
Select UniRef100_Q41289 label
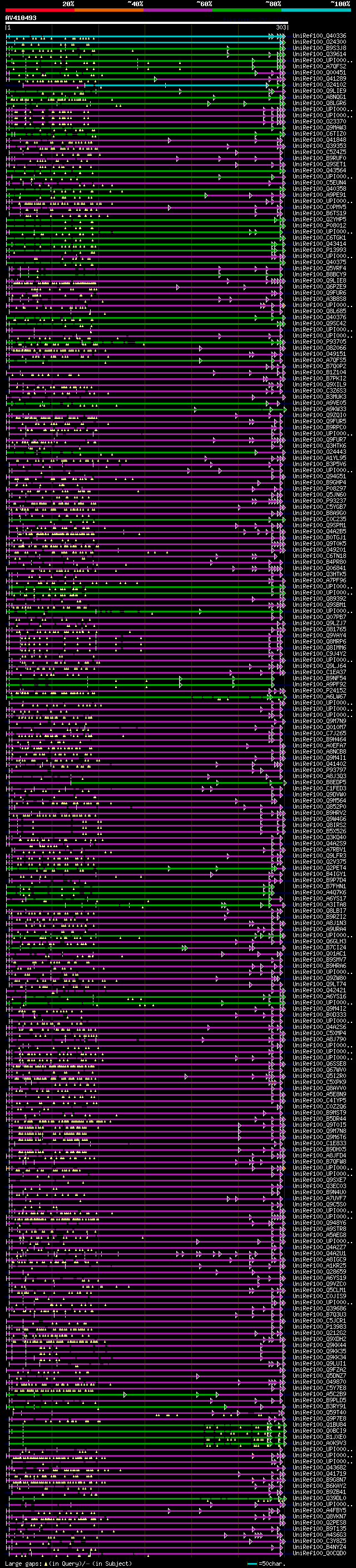[319, 78]
